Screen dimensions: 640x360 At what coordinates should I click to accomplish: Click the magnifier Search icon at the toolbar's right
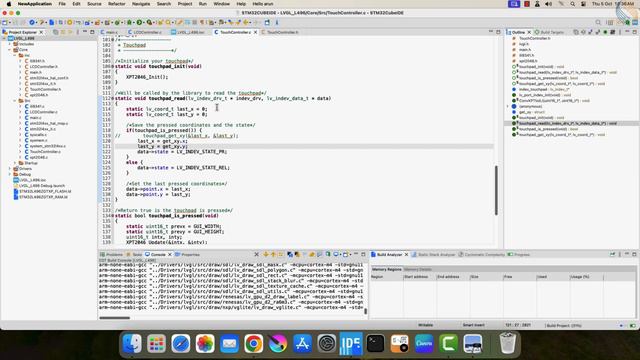(x=598, y=22)
